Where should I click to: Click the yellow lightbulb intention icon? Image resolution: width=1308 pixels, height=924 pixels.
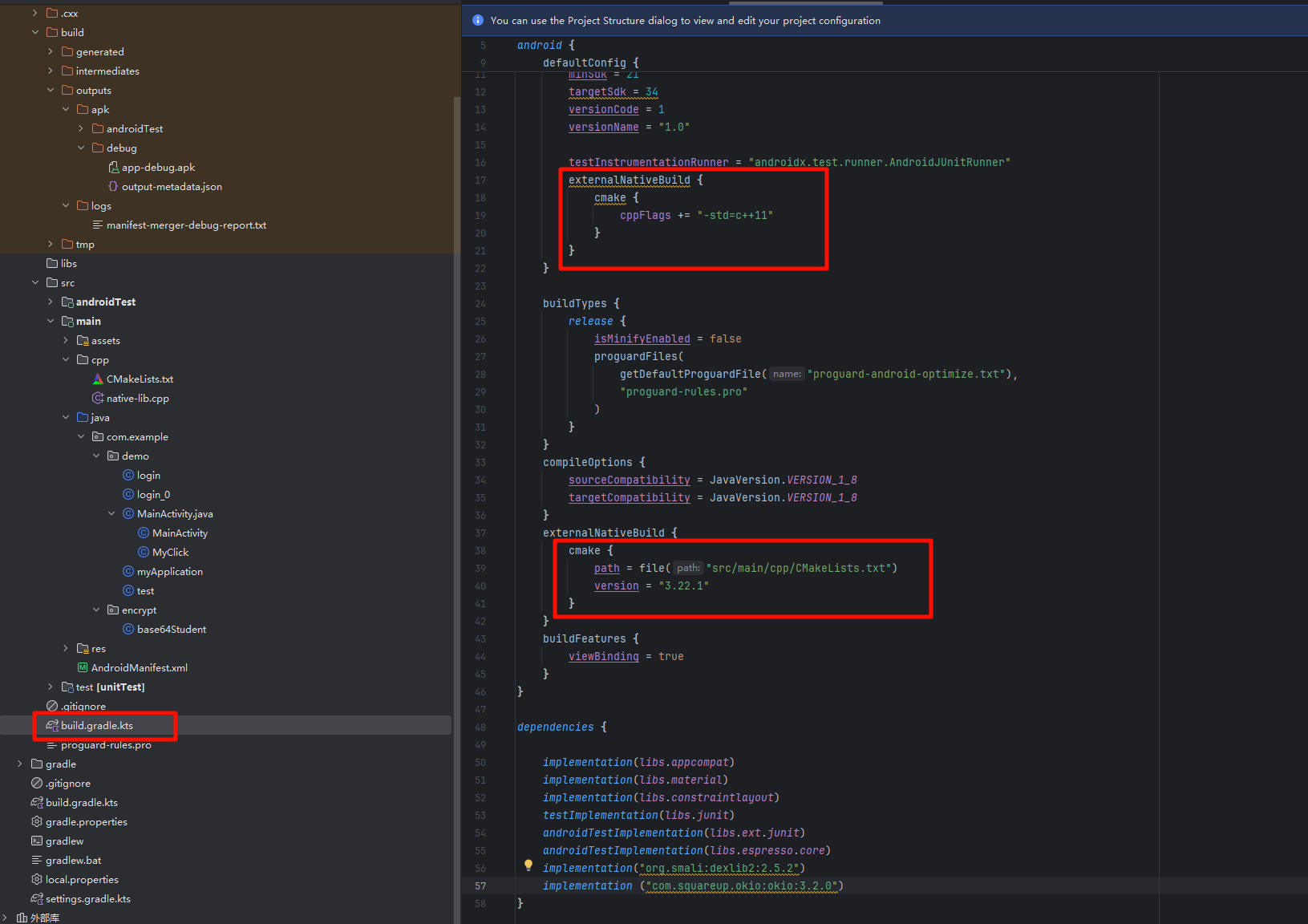pos(528,865)
